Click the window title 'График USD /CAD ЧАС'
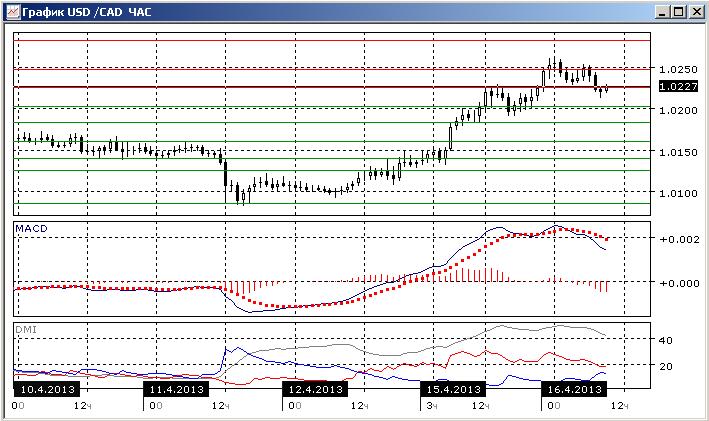 point(86,12)
